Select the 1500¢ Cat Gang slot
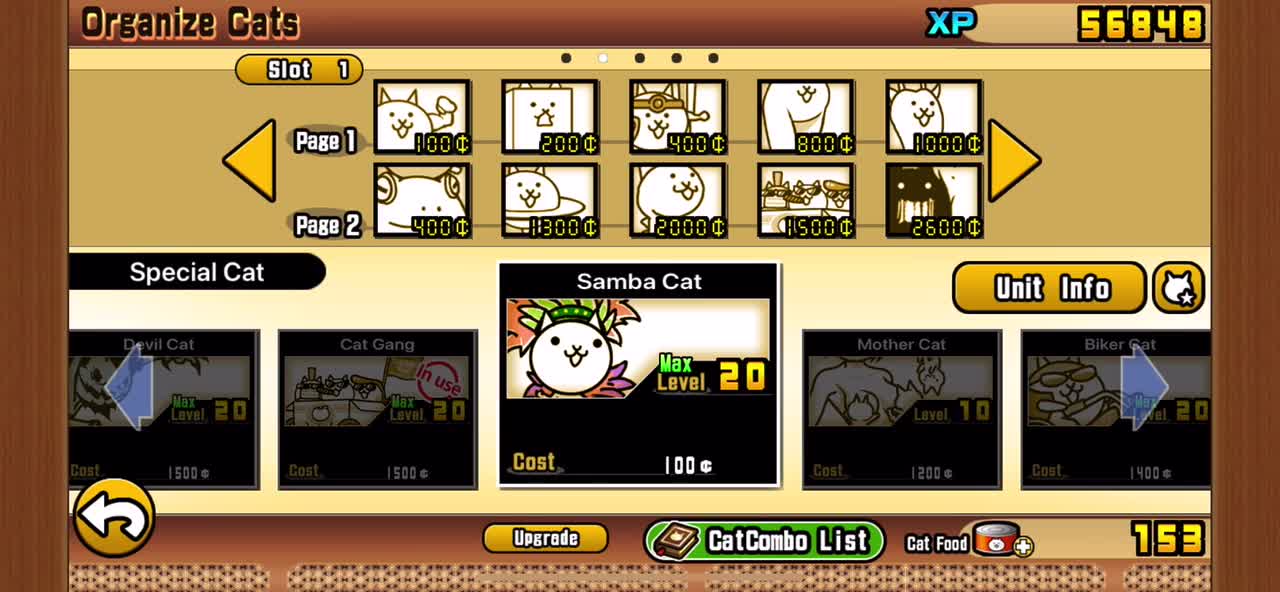 click(805, 200)
